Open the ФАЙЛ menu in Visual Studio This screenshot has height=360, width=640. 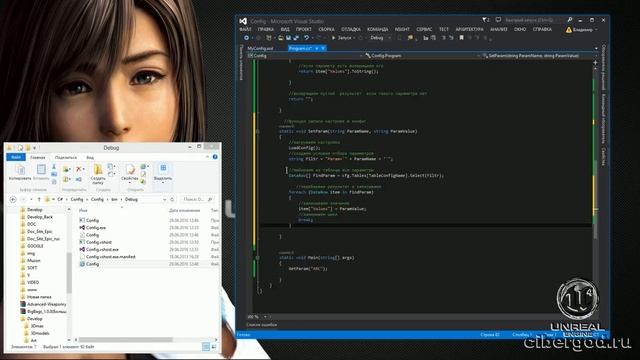tap(245, 29)
